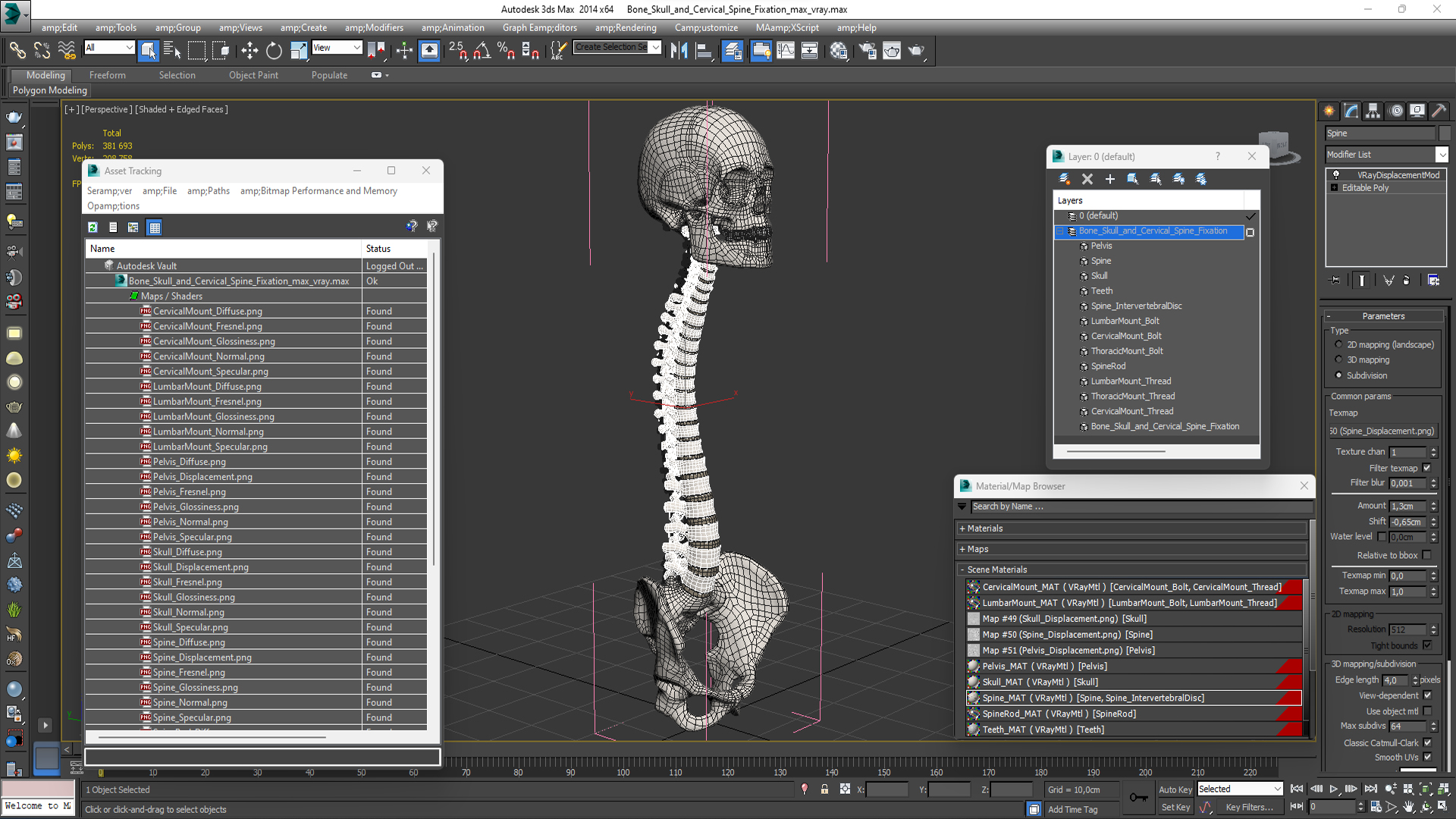The width and height of the screenshot is (1456, 819).
Task: Toggle the Filter texmap checkbox
Action: pos(1426,468)
